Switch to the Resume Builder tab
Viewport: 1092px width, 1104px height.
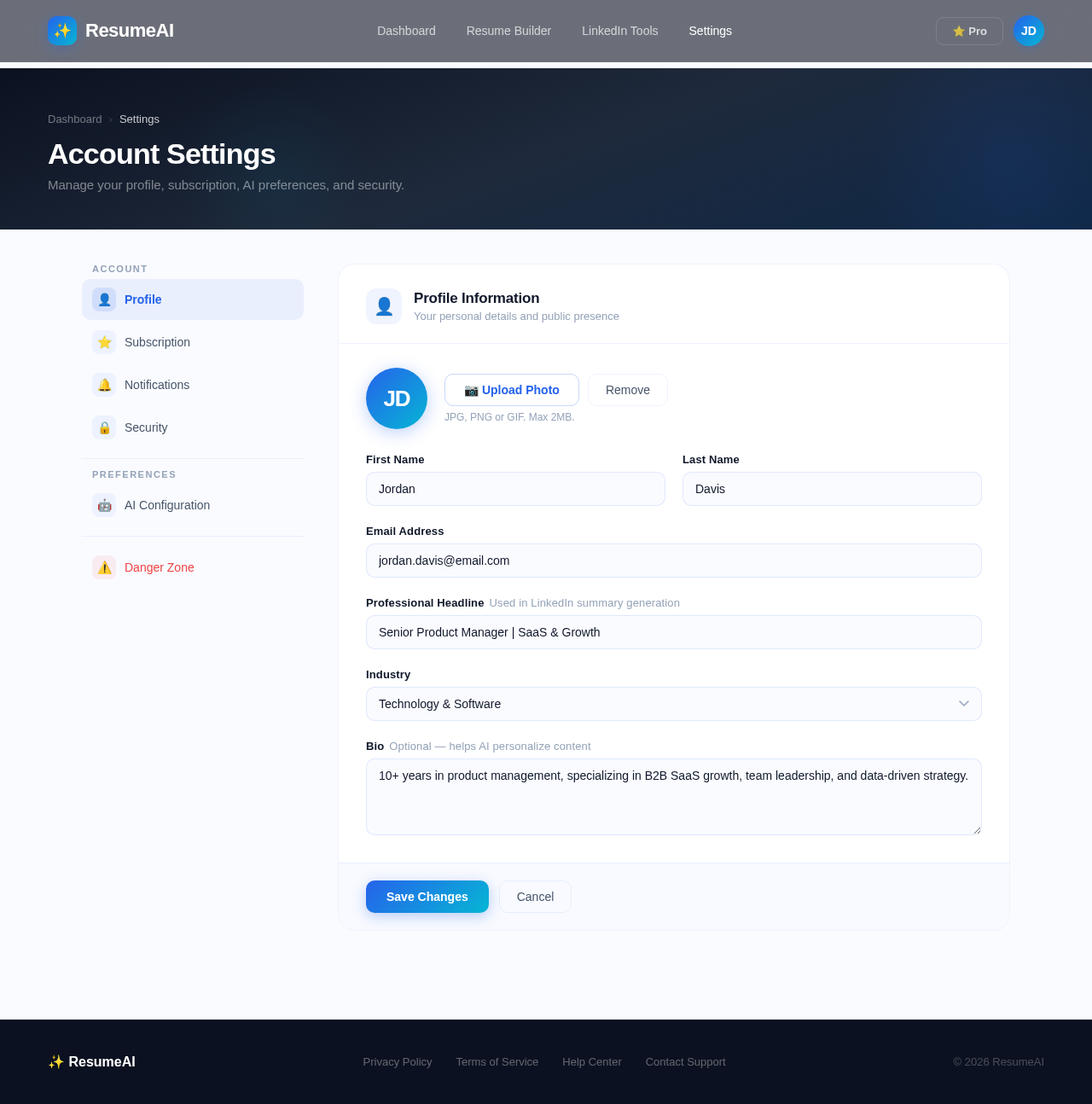click(x=508, y=30)
